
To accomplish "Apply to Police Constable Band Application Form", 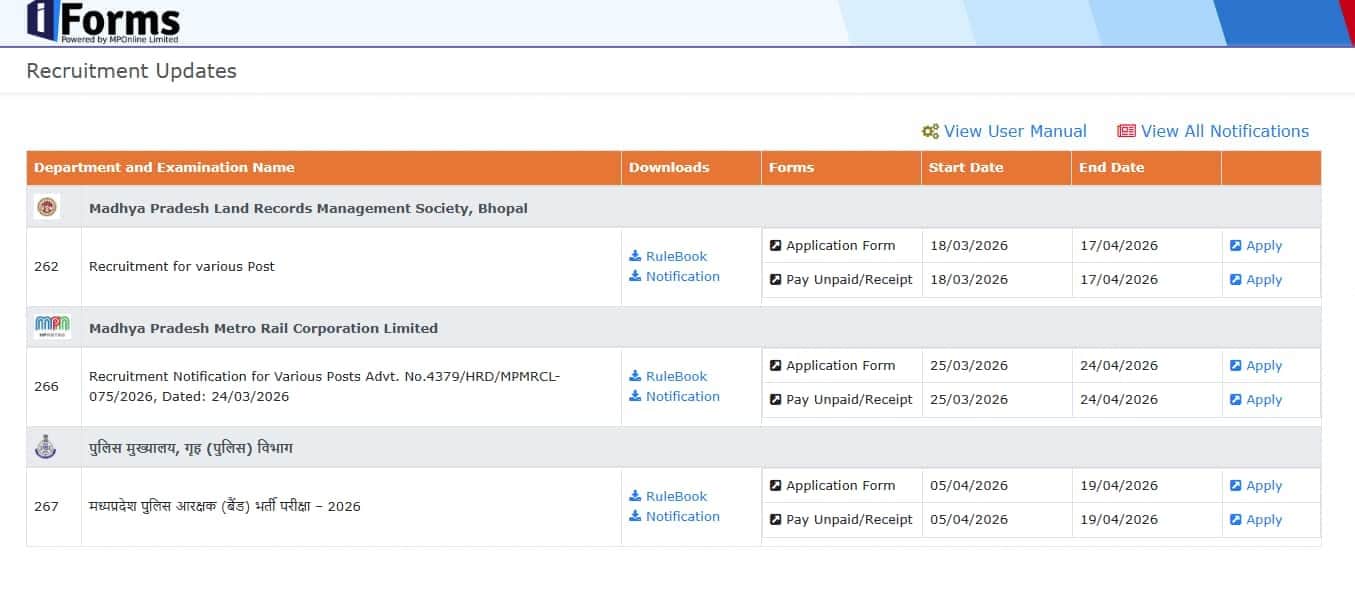I will click(x=1263, y=486).
